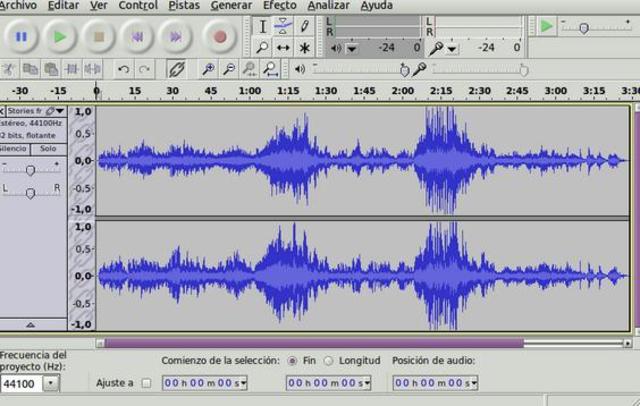
Task: Select the Zoom magnifier tool
Action: [262, 48]
